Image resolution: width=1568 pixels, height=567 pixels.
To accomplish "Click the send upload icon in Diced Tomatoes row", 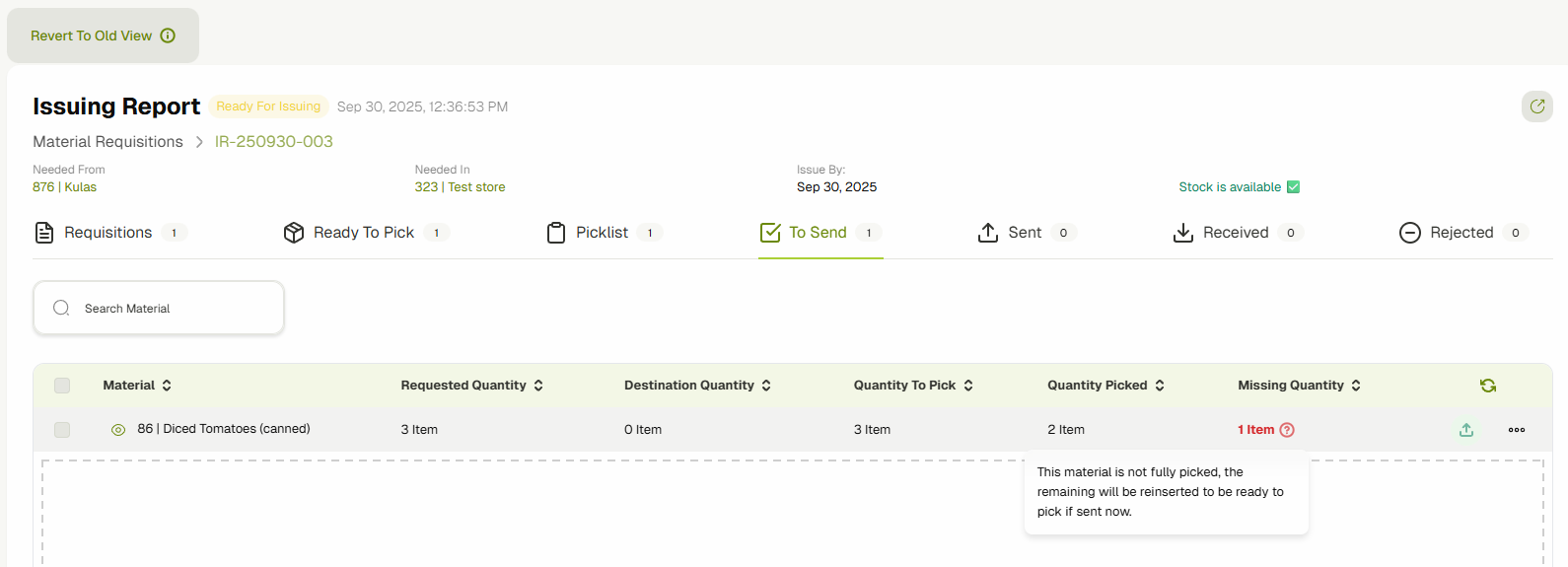I will tap(1466, 430).
